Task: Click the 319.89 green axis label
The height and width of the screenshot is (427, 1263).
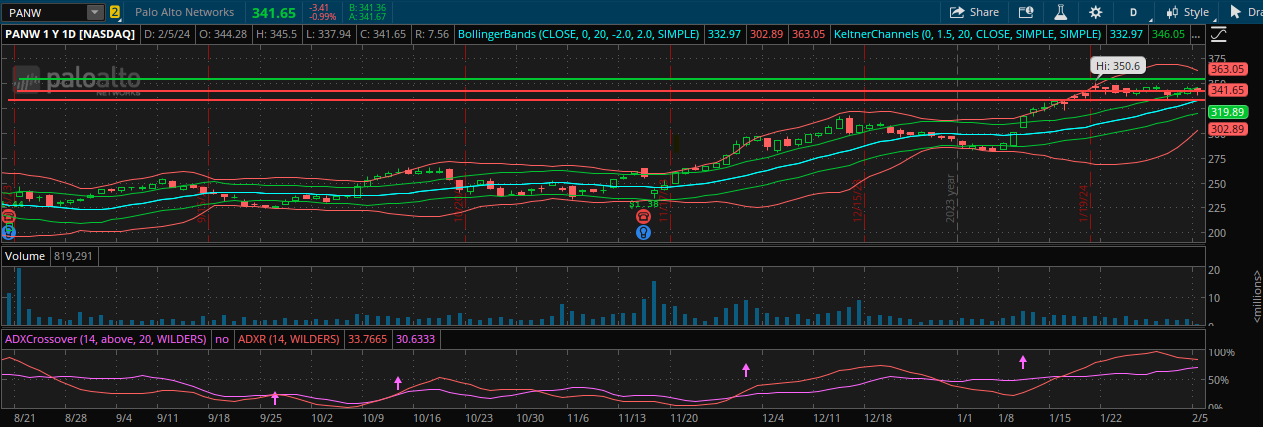Action: pyautogui.click(x=1226, y=112)
